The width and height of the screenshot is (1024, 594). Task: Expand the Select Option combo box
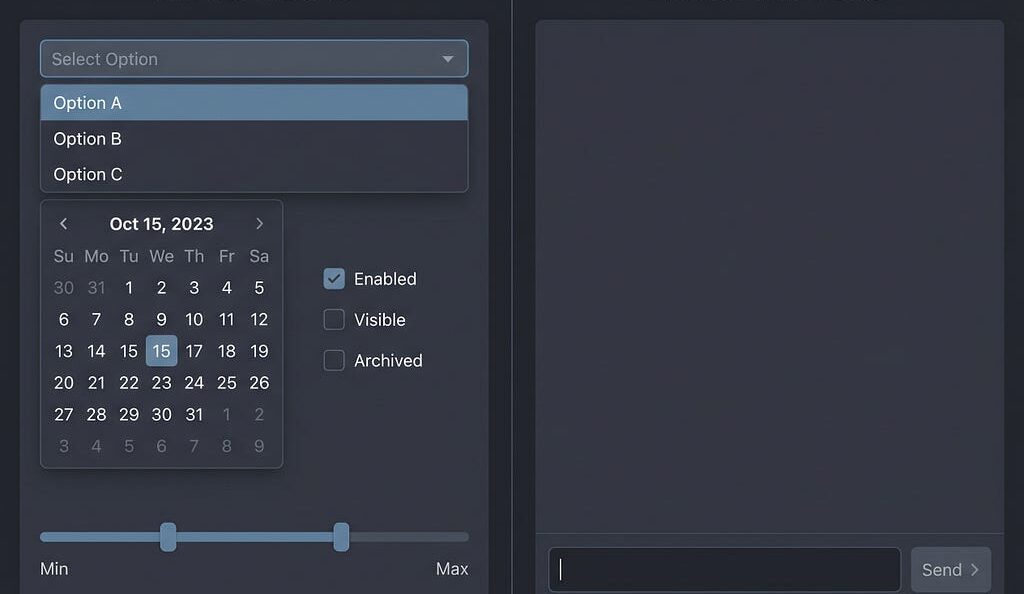coord(253,58)
